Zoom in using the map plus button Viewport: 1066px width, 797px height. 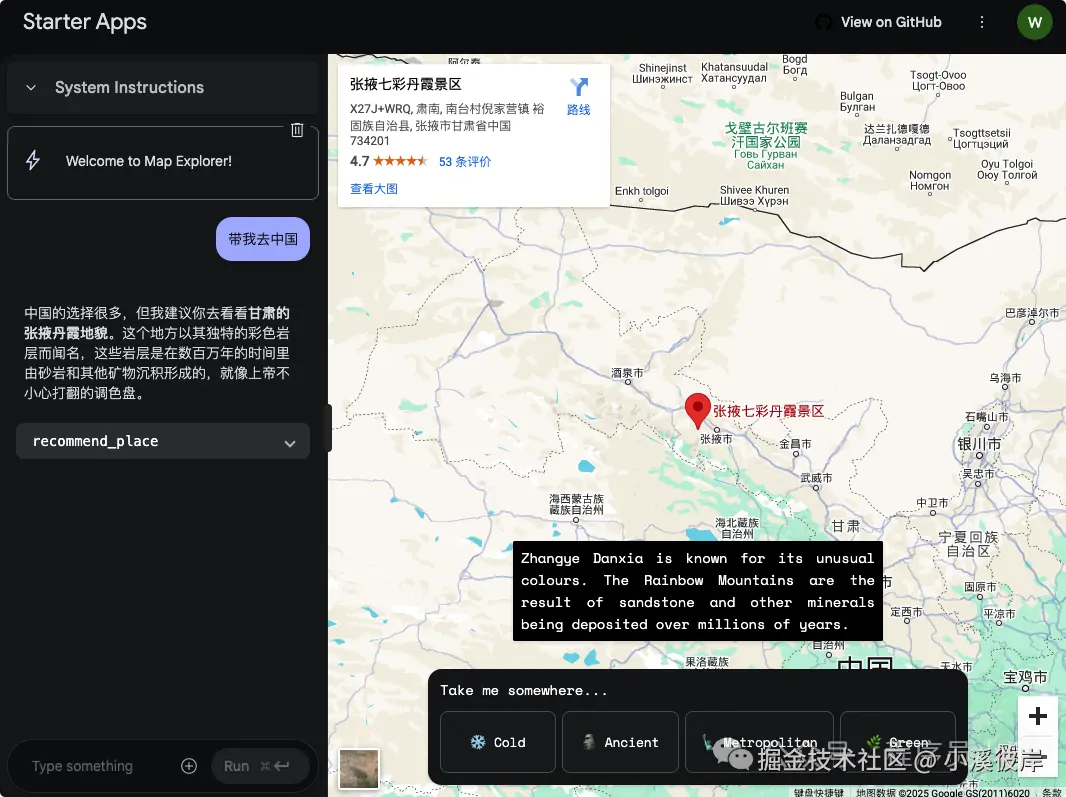1038,716
